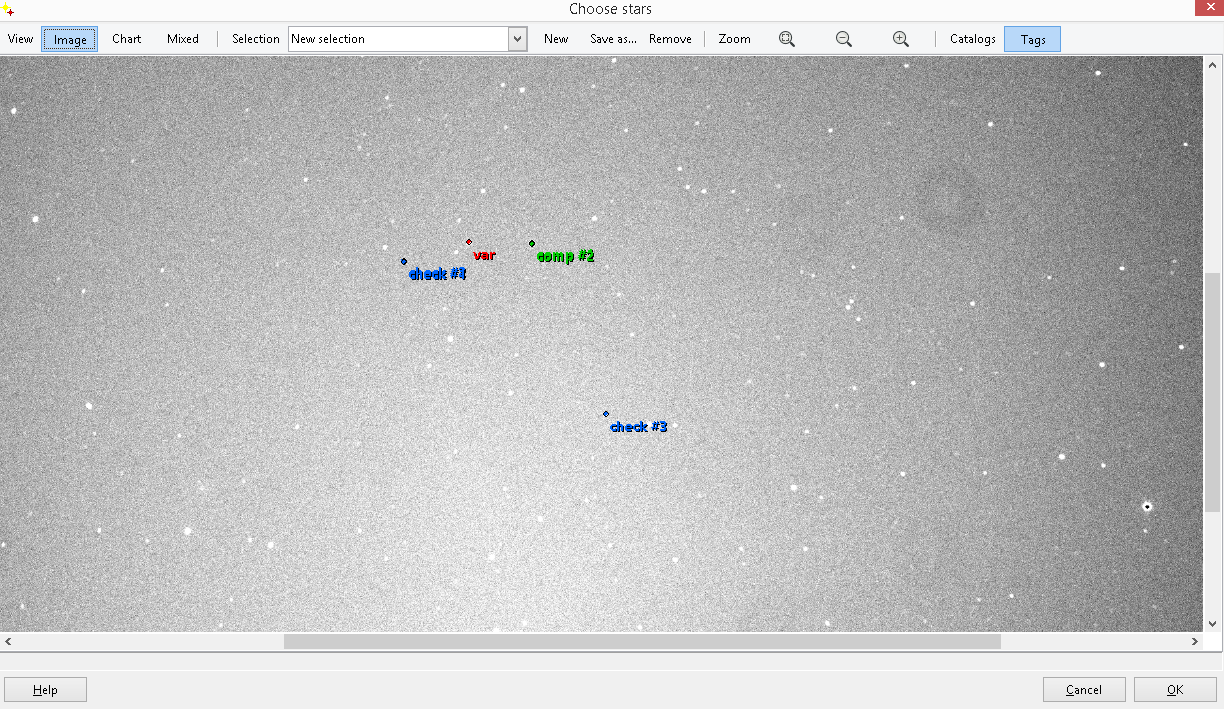
Task: Click the circled bright star at right
Action: (1147, 507)
